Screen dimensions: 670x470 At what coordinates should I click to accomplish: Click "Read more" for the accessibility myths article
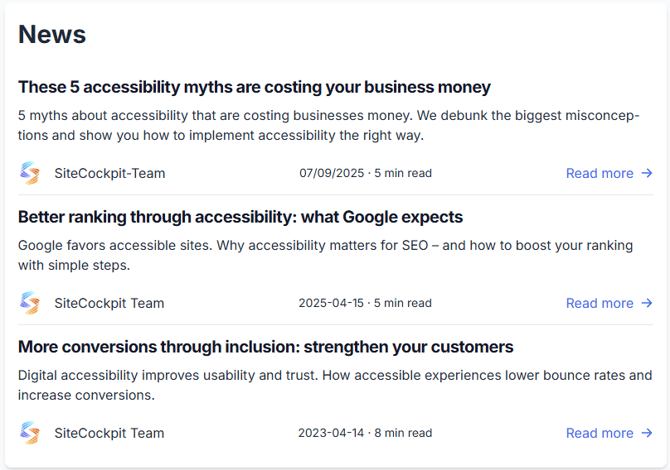[599, 173]
